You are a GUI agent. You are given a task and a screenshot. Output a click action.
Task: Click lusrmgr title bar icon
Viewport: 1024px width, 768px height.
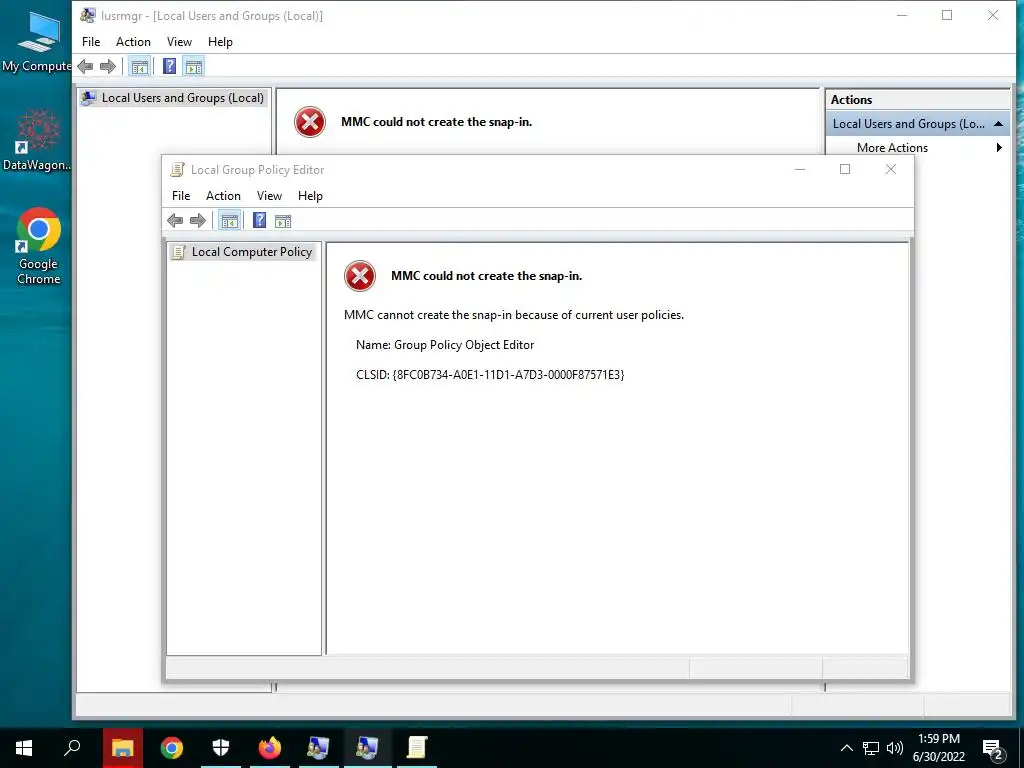[88, 16]
